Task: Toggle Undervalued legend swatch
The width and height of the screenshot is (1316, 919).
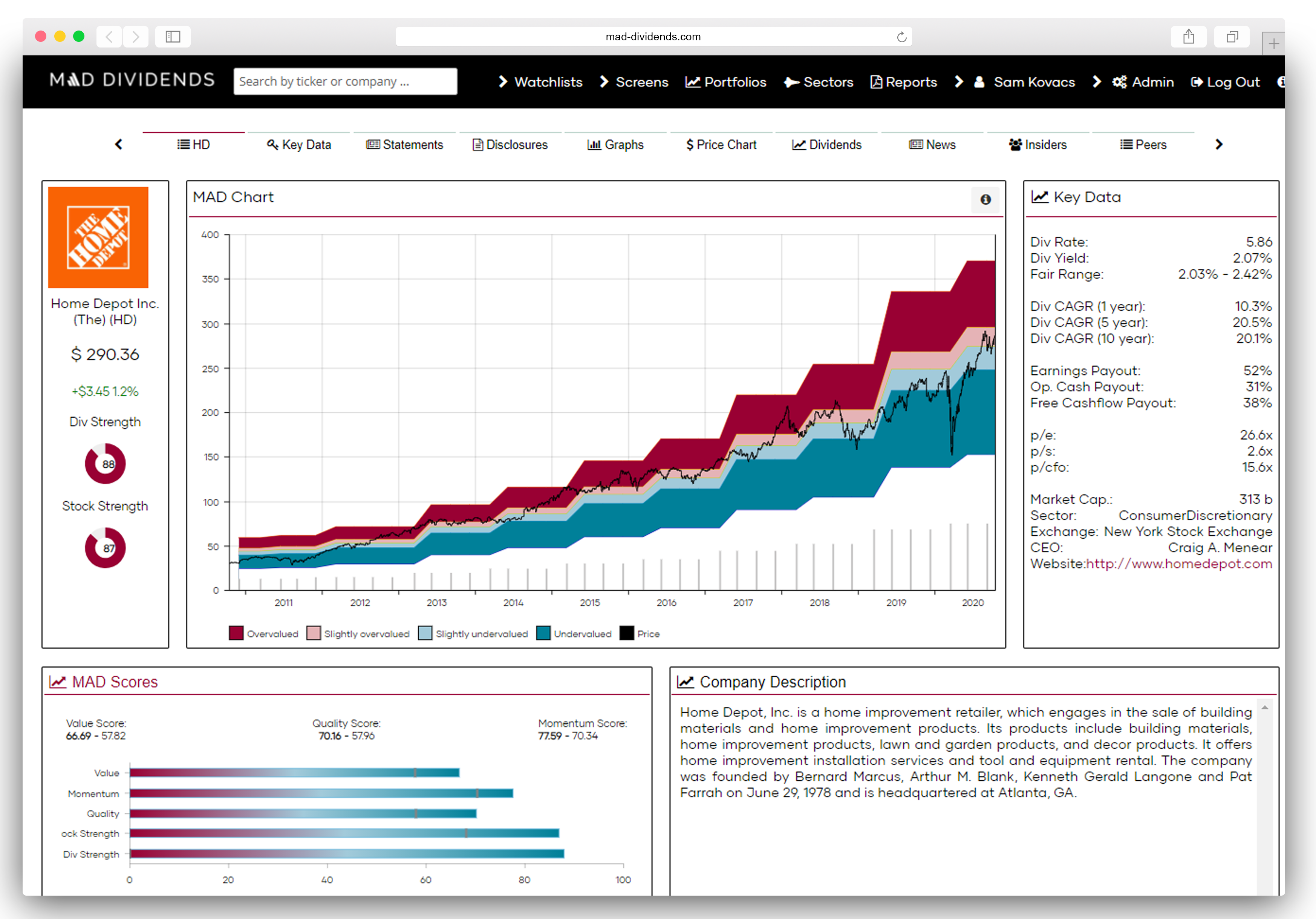Action: point(543,633)
